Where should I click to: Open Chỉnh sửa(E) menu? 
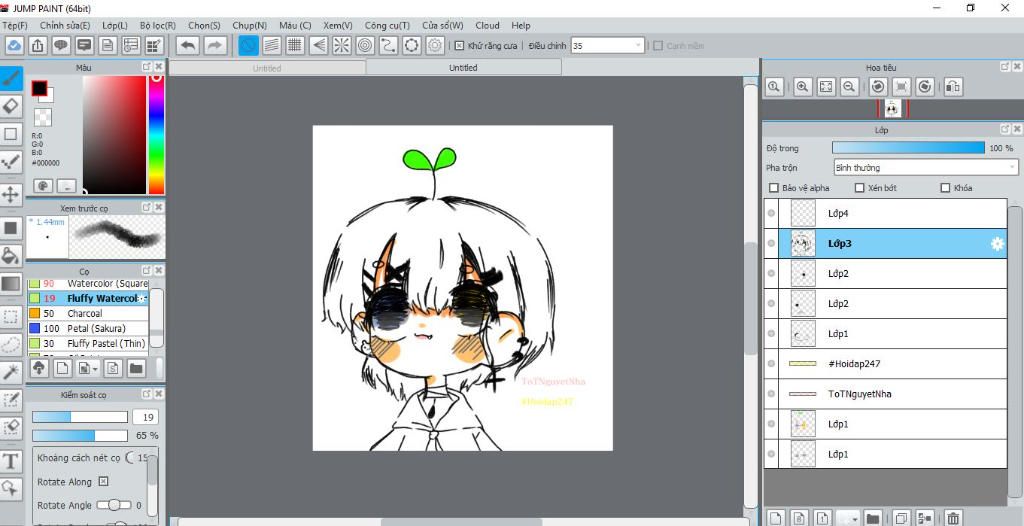coord(65,25)
